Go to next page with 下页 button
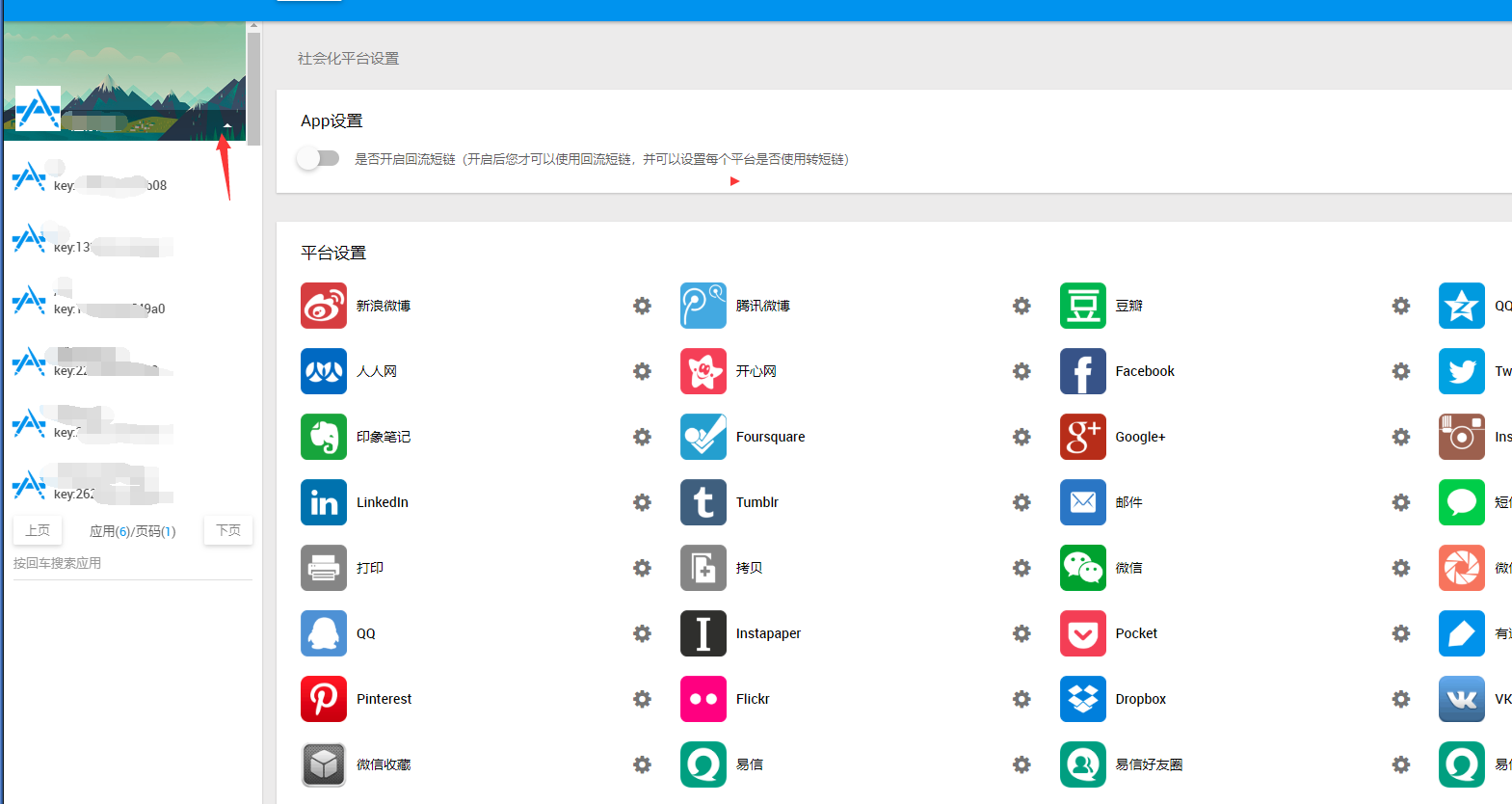Screen dimensions: 1512x804 click(228, 530)
